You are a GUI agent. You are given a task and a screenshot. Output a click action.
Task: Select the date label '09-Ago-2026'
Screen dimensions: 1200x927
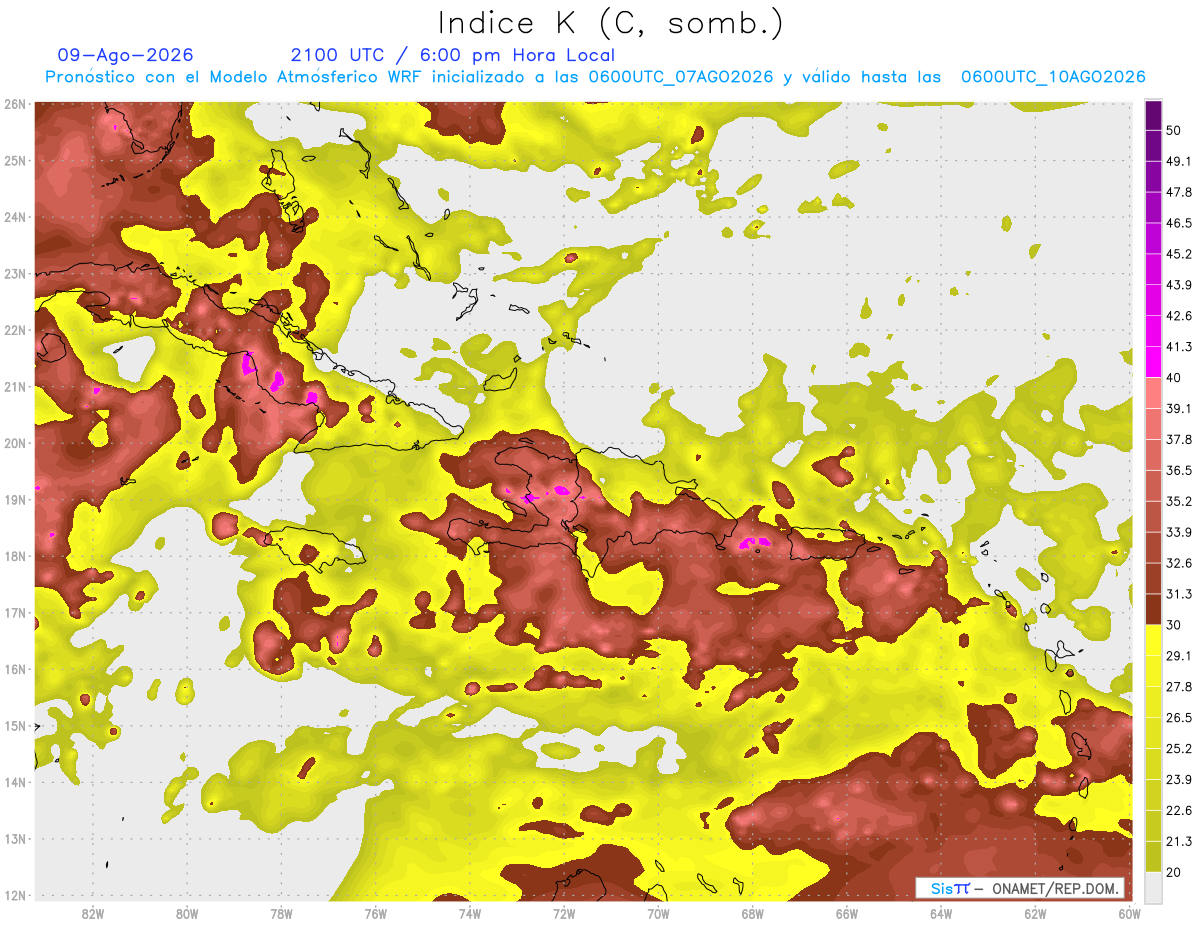point(125,55)
